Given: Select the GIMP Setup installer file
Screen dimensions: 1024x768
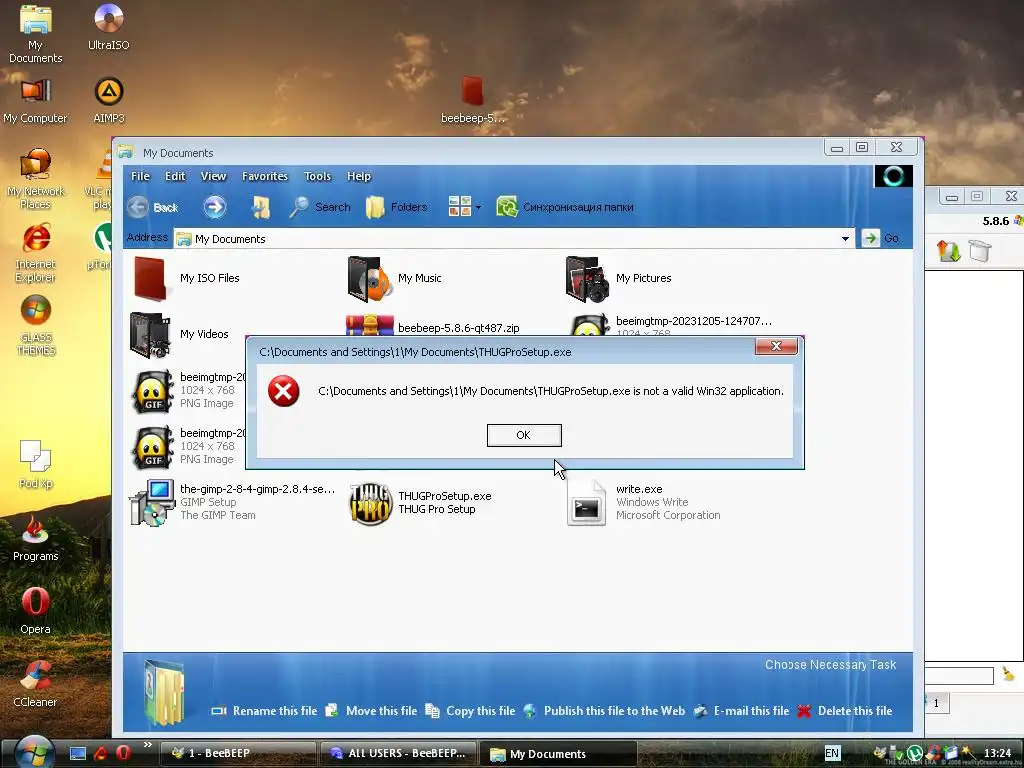Looking at the screenshot, I should pyautogui.click(x=232, y=502).
